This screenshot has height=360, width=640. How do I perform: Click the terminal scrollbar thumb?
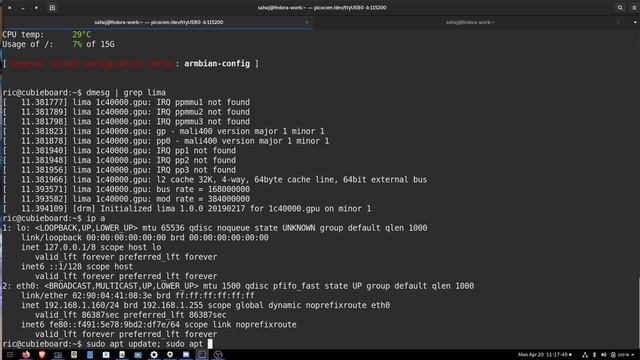tap(638, 313)
